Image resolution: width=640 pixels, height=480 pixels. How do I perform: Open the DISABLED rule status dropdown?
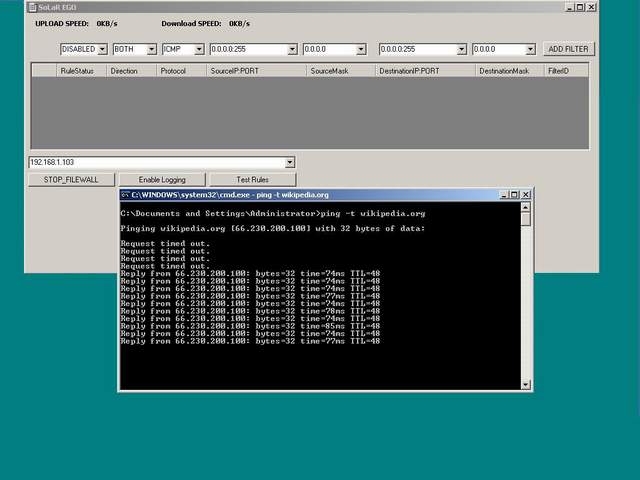[x=102, y=48]
